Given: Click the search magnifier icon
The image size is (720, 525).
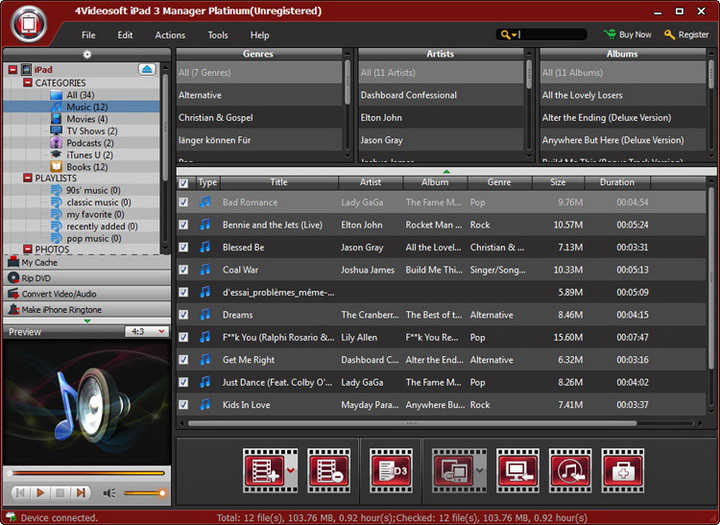Looking at the screenshot, I should coord(506,34).
